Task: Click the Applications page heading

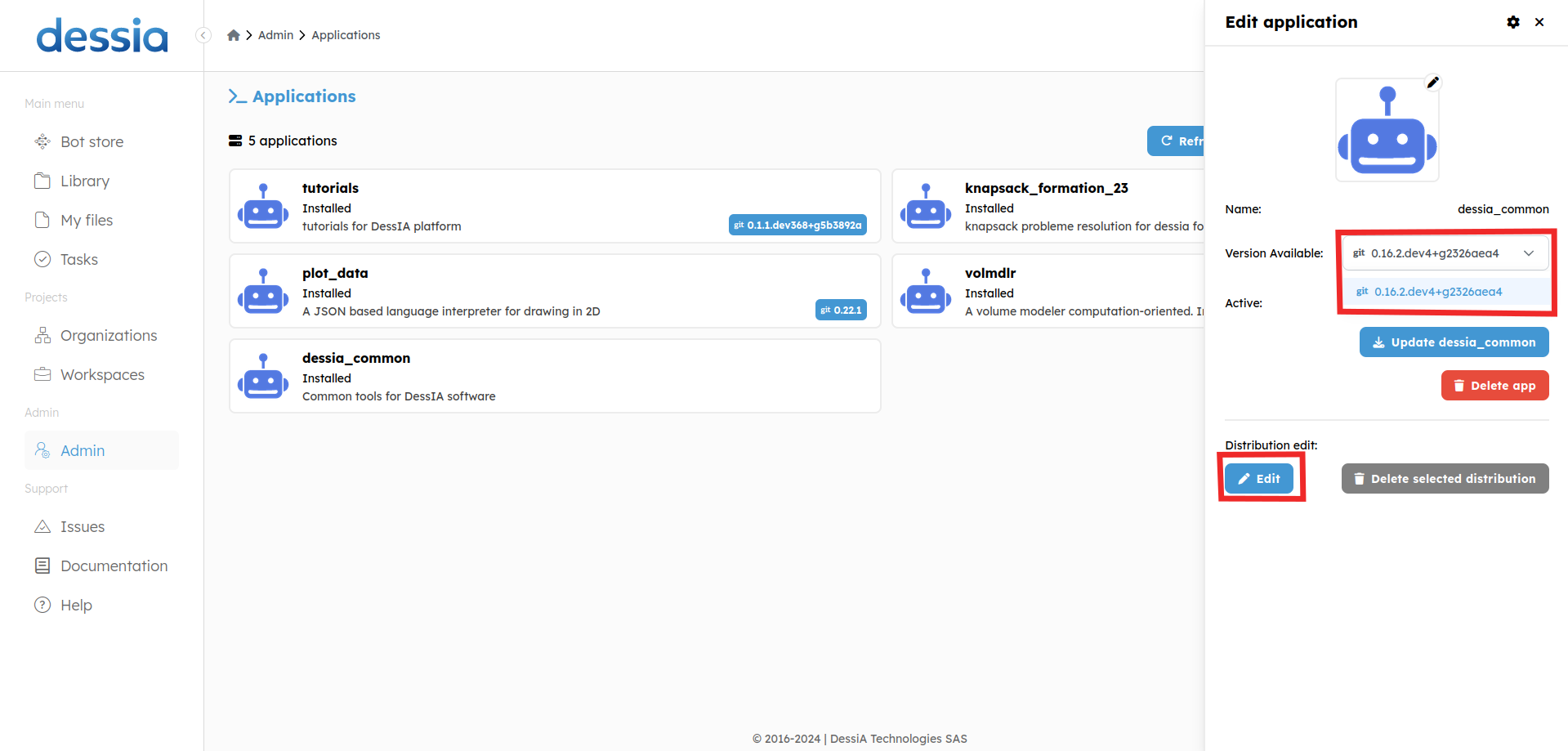Action: [x=304, y=96]
